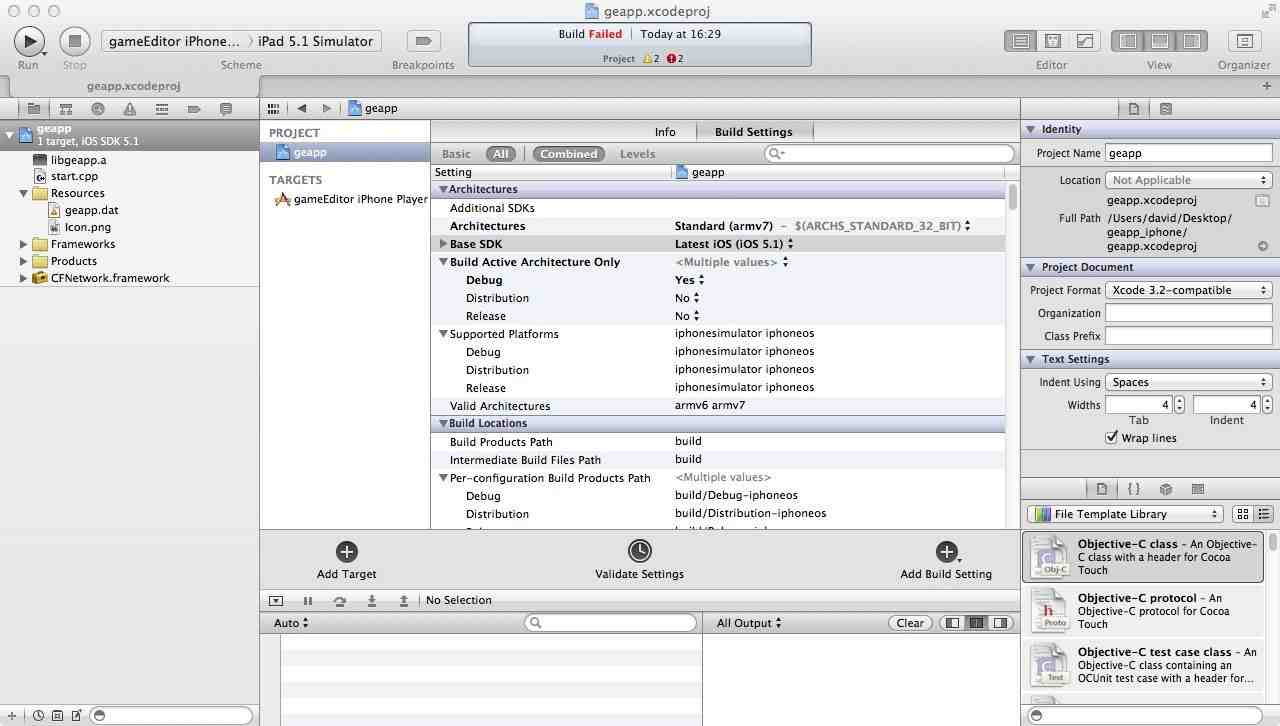Open Project Format dropdown

(1189, 290)
